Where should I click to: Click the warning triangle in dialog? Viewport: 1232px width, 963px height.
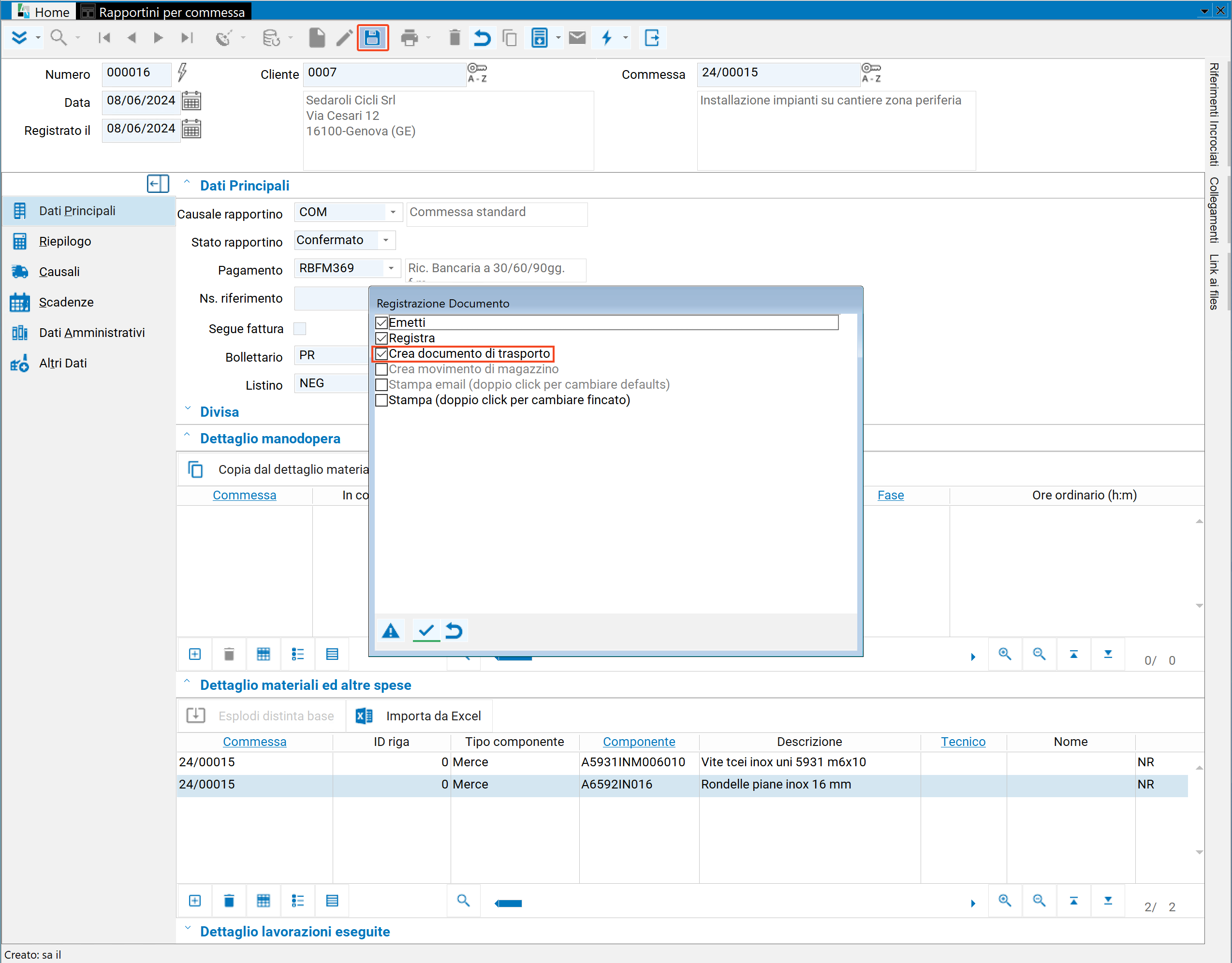[390, 630]
